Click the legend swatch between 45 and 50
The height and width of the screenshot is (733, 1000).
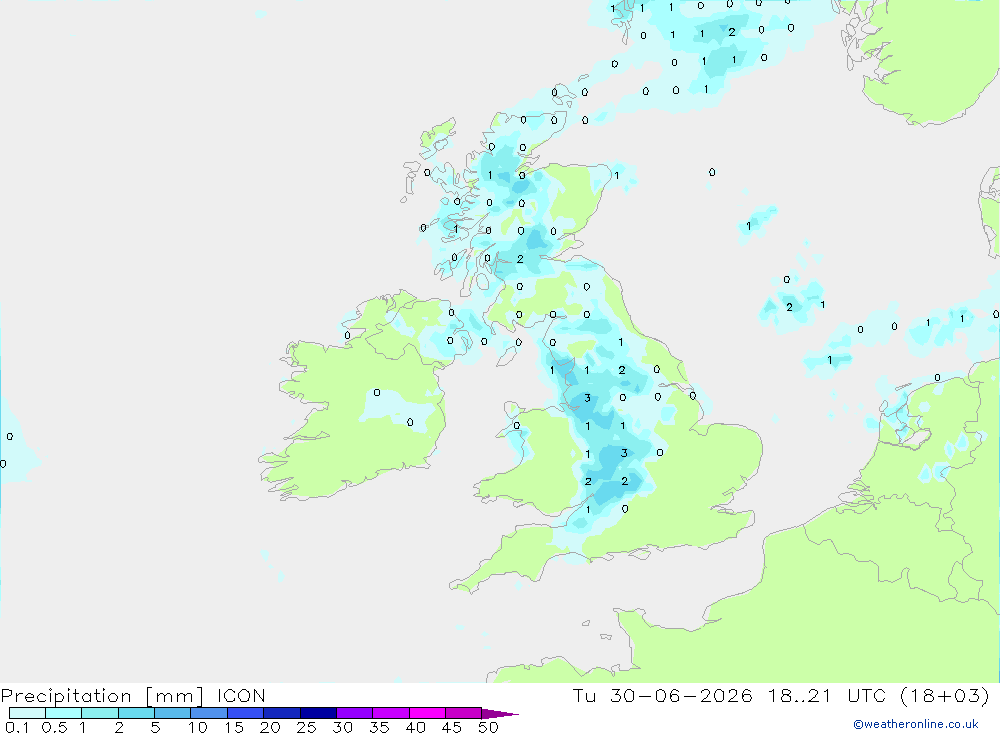464,713
